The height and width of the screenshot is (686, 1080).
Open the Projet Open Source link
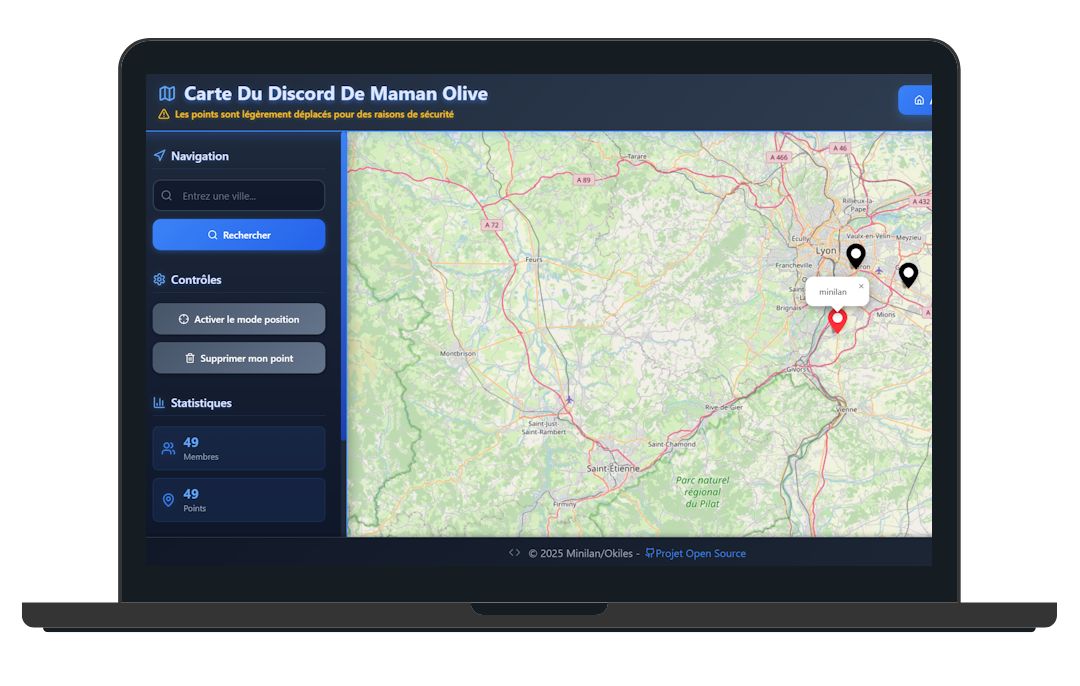click(x=701, y=553)
